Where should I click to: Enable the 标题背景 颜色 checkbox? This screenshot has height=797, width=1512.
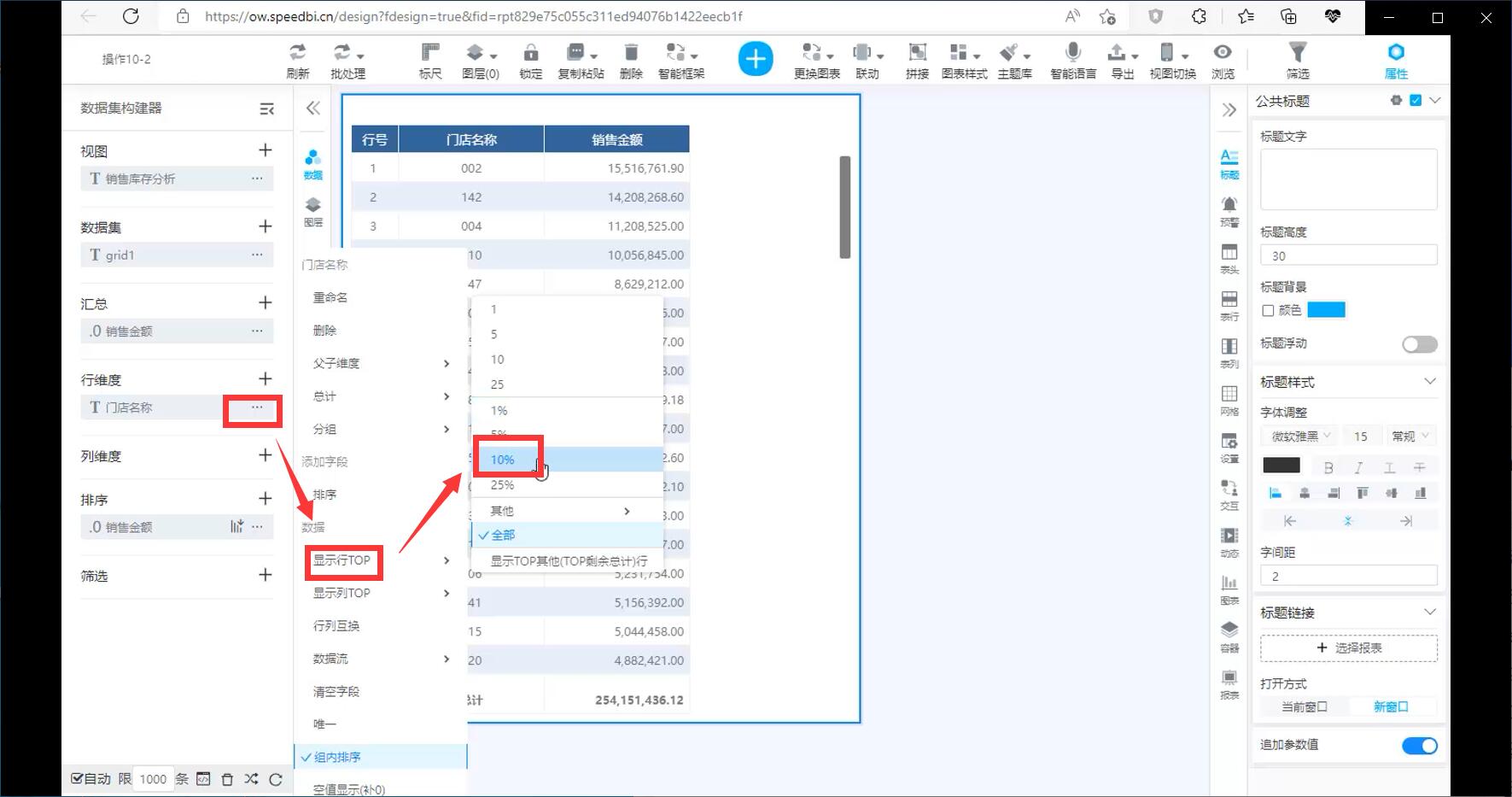1268,311
